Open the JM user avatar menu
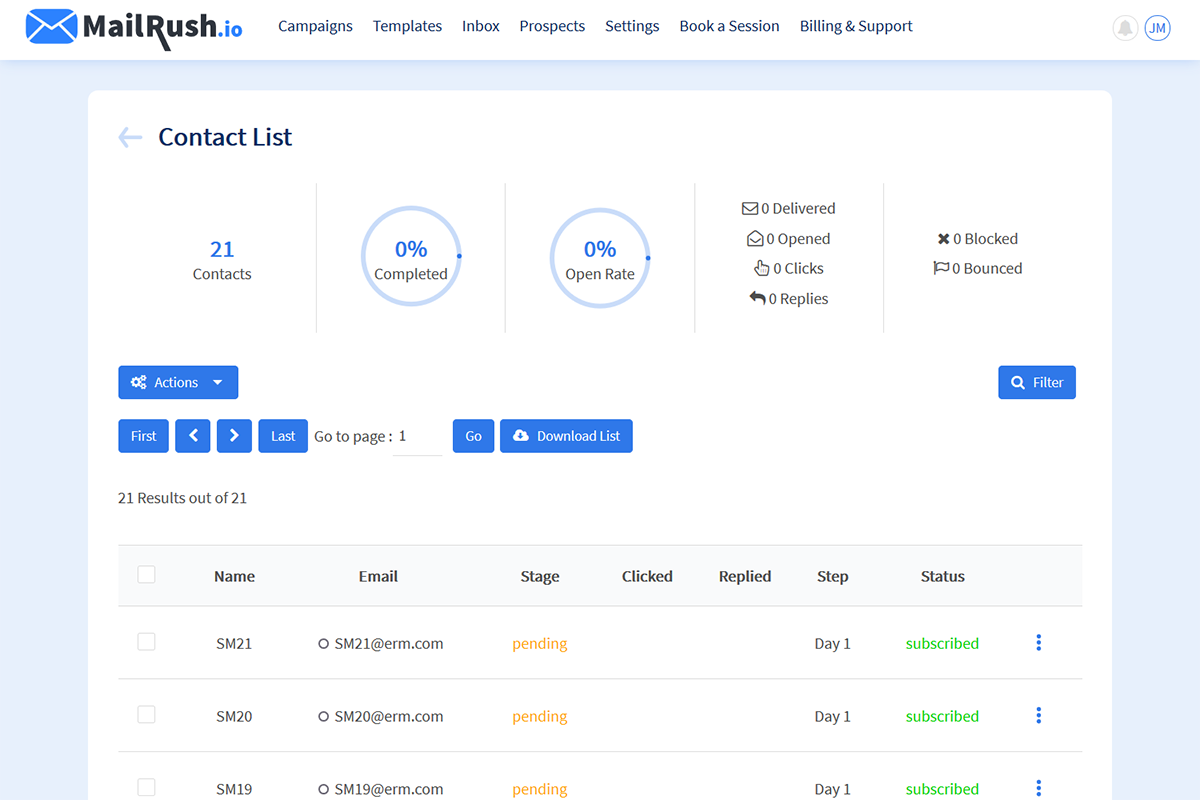This screenshot has height=800, width=1200. coord(1157,28)
